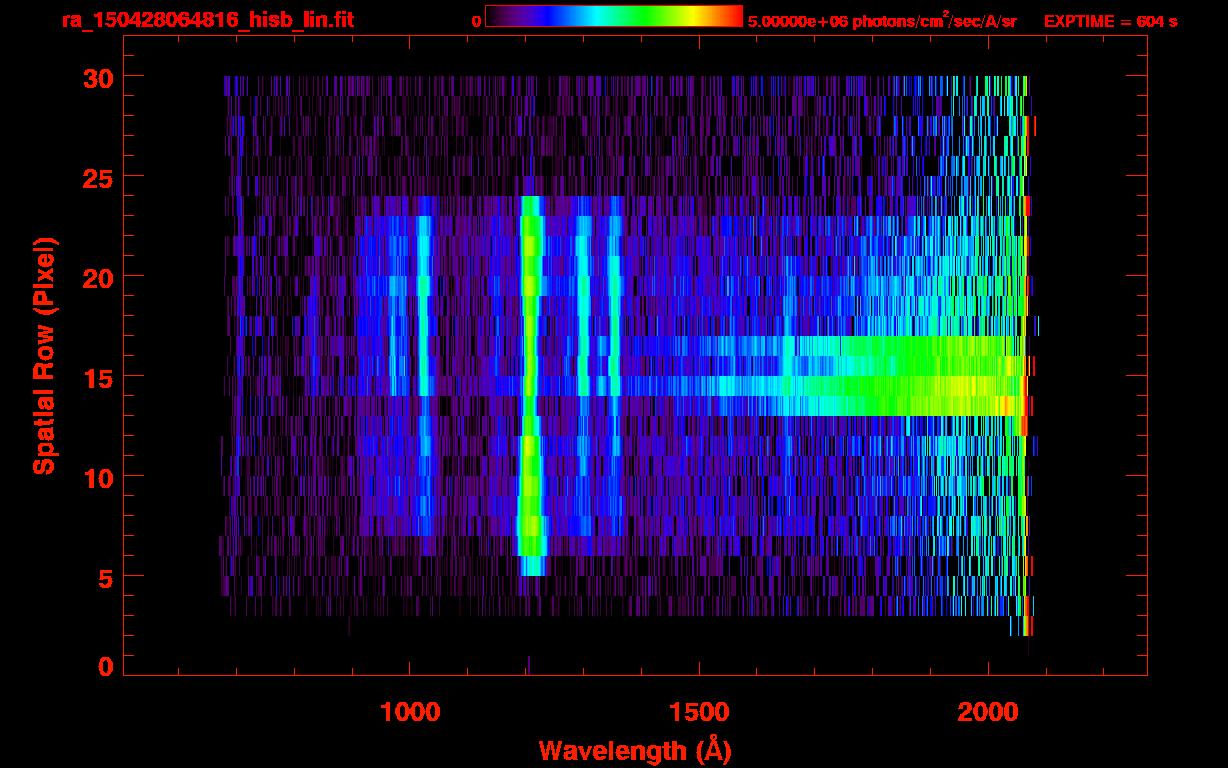This screenshot has width=1228, height=768.
Task: Click the 1000 wavelength tick label
Action: 409,712
